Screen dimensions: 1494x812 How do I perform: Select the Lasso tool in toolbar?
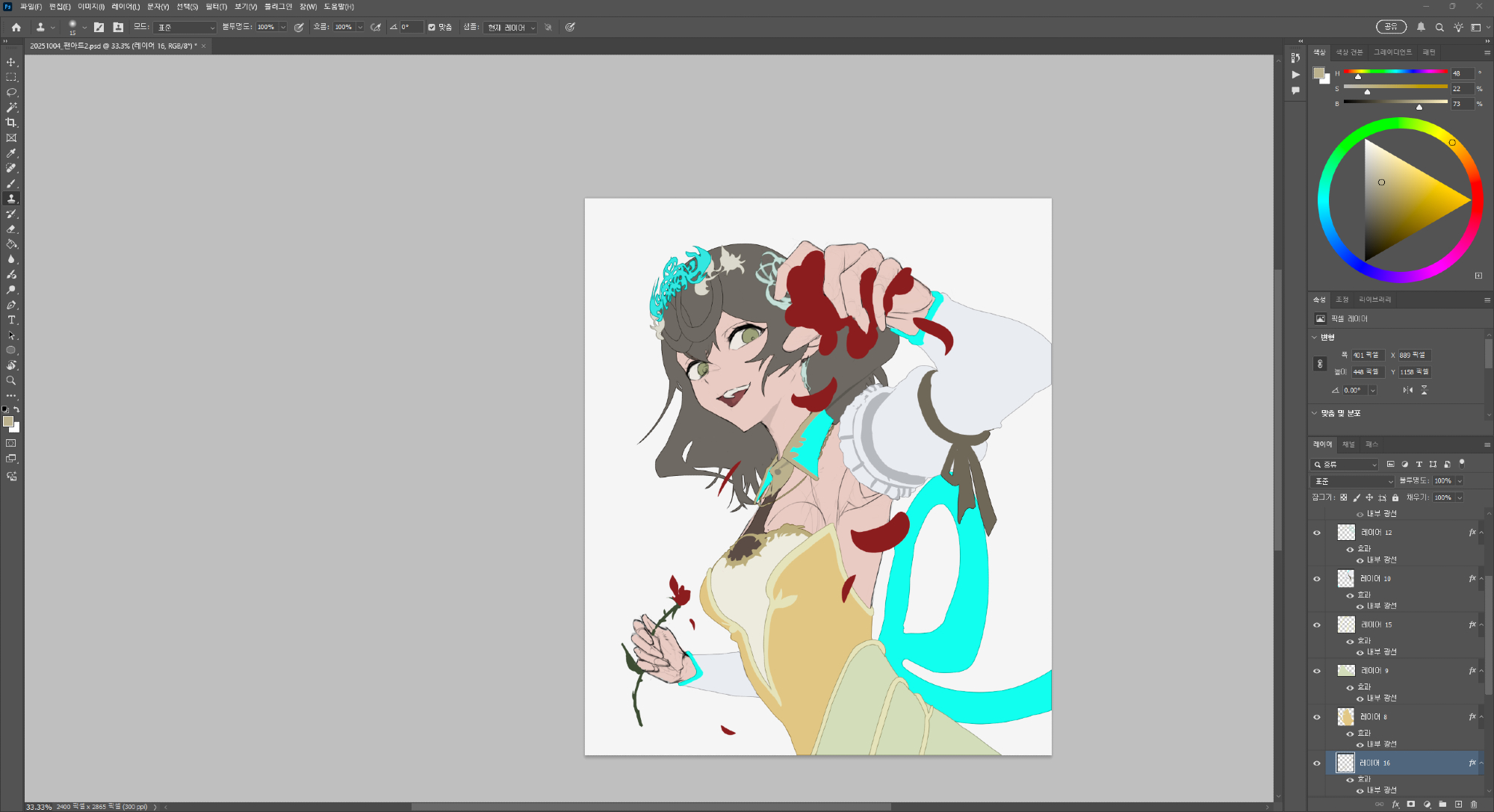pyautogui.click(x=11, y=93)
